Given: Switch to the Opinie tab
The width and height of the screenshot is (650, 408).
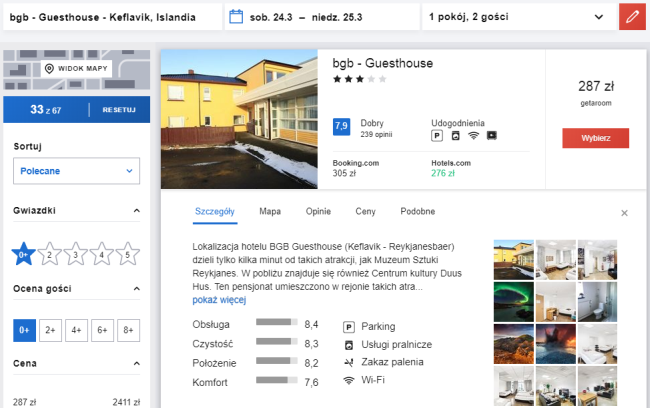Looking at the screenshot, I should click(x=318, y=211).
